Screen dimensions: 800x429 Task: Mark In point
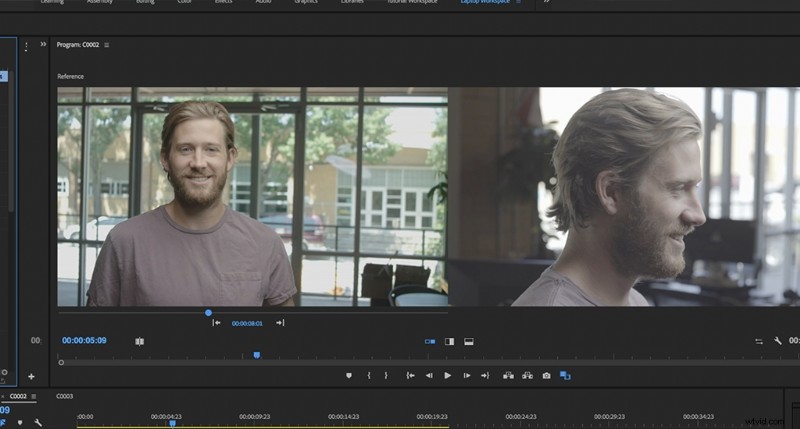click(x=369, y=375)
